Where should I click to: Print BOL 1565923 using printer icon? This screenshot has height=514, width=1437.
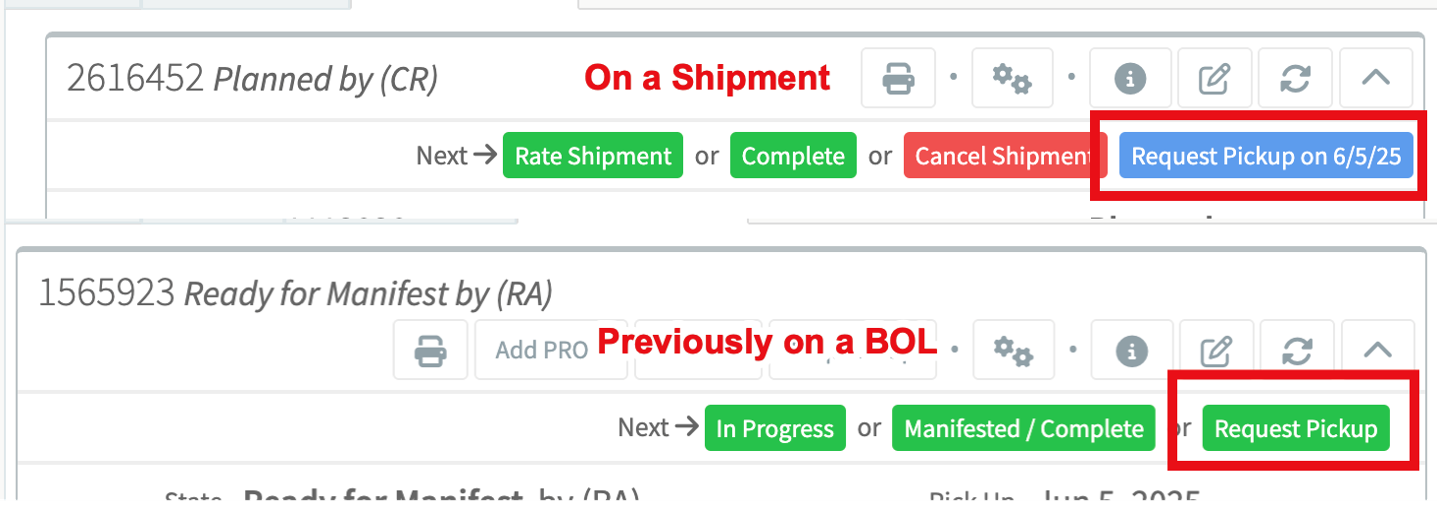coord(430,350)
